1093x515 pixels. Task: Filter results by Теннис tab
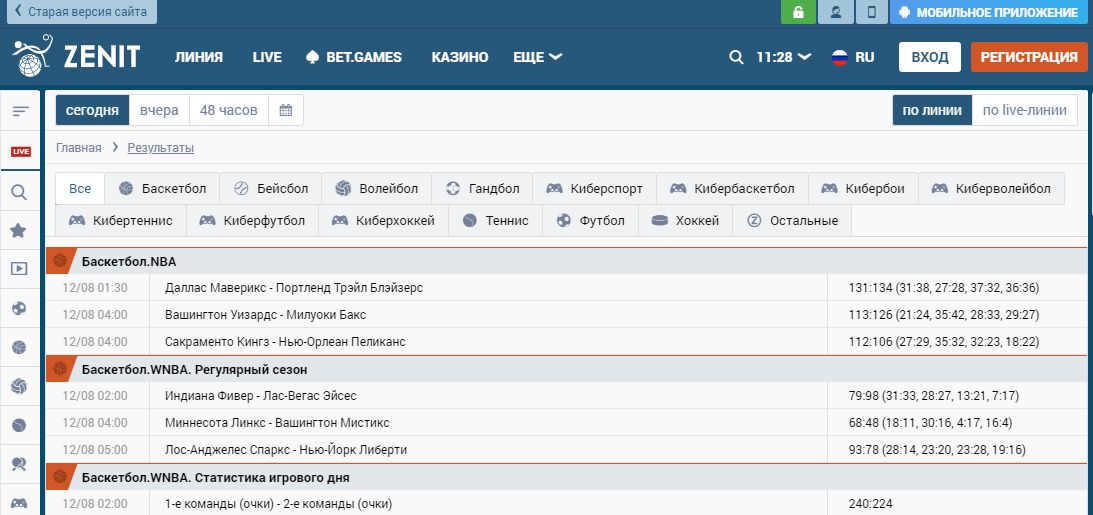click(x=496, y=221)
